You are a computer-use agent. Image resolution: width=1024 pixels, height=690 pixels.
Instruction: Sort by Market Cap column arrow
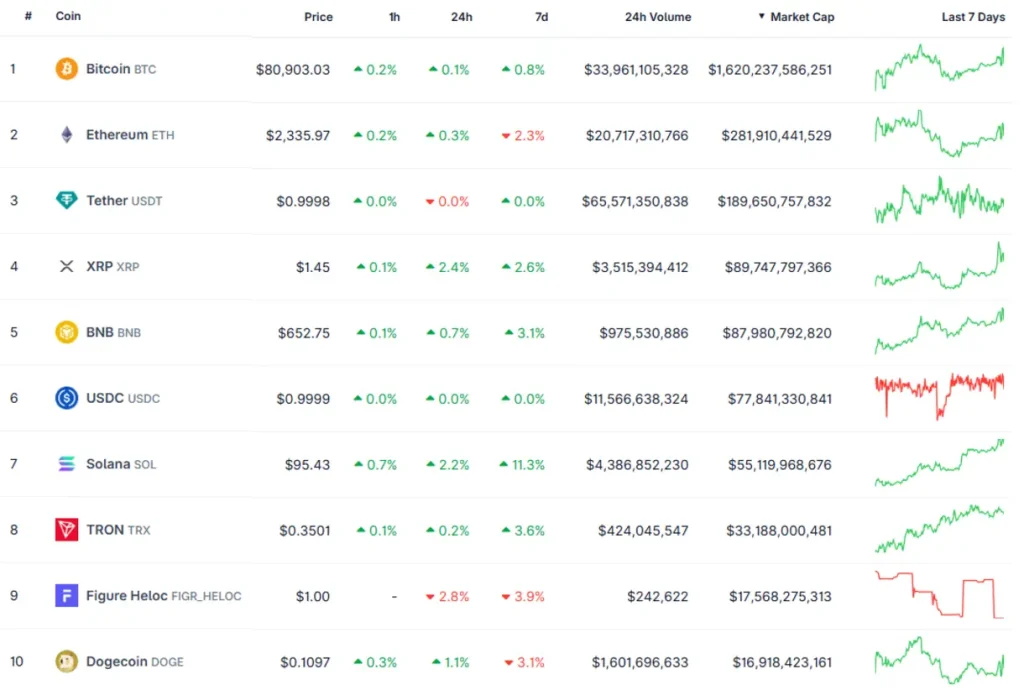click(x=761, y=16)
